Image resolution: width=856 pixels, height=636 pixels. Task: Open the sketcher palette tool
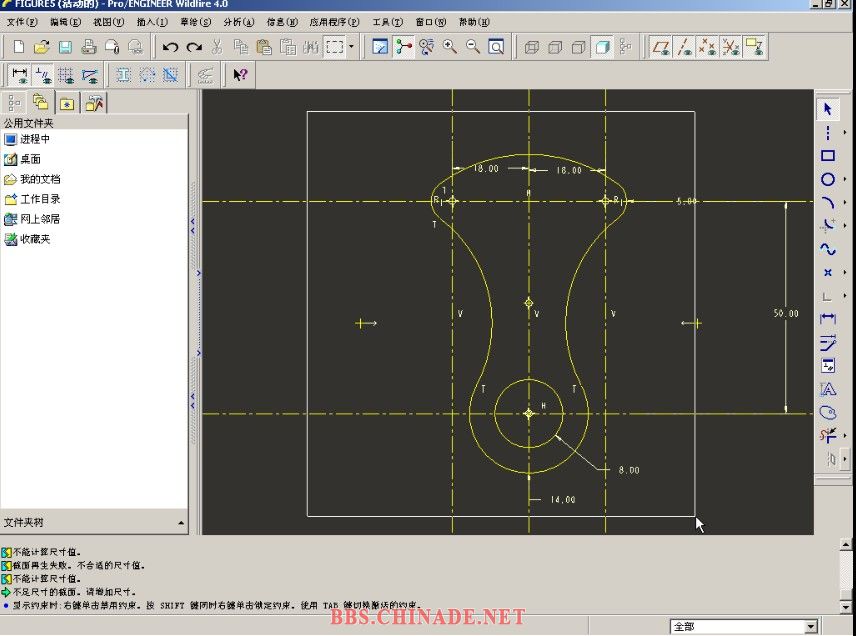coord(828,413)
